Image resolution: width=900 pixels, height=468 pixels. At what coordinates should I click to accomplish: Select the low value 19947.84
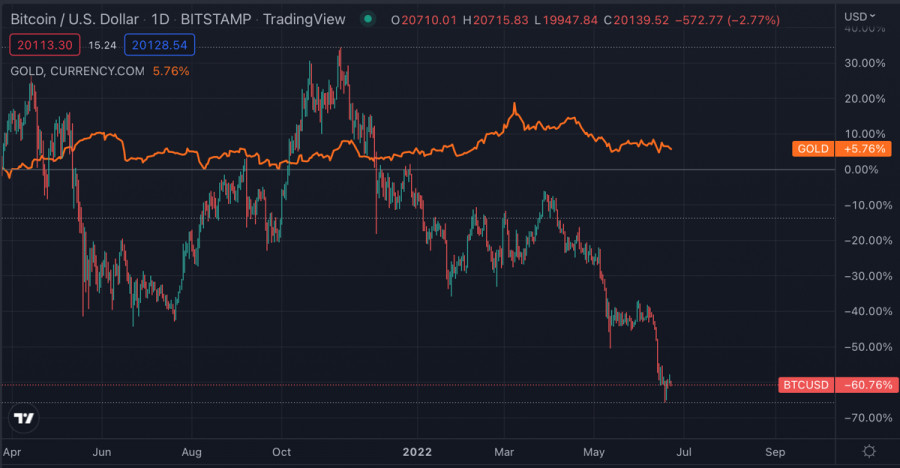(570, 20)
